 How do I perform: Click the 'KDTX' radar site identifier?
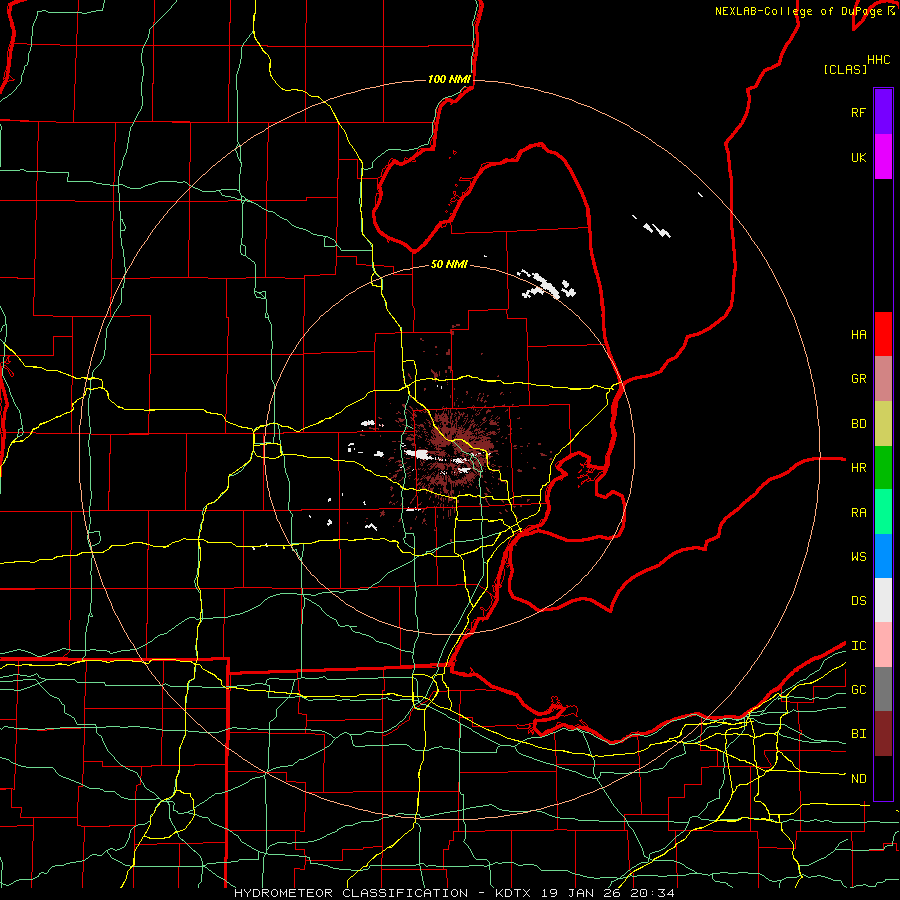(513, 893)
